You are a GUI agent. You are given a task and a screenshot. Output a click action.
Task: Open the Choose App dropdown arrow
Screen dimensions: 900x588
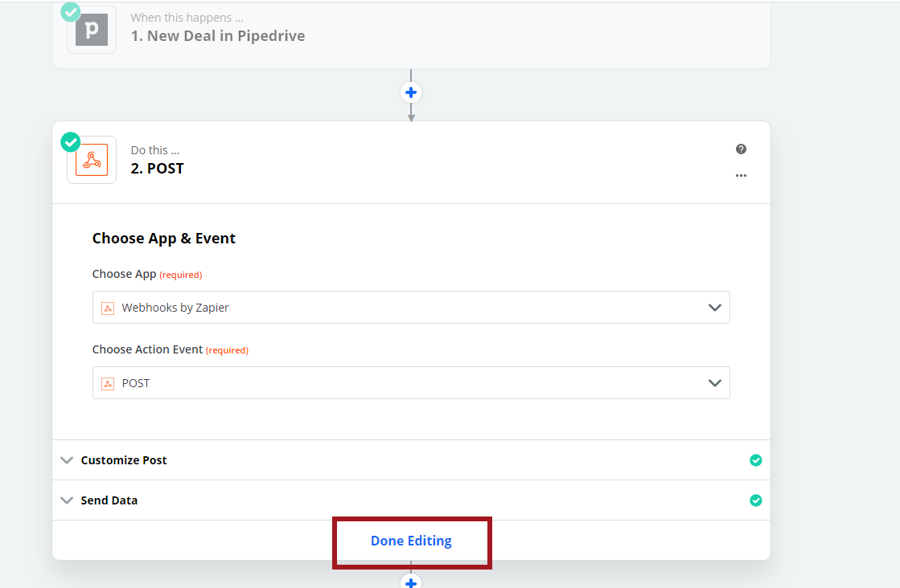point(714,308)
